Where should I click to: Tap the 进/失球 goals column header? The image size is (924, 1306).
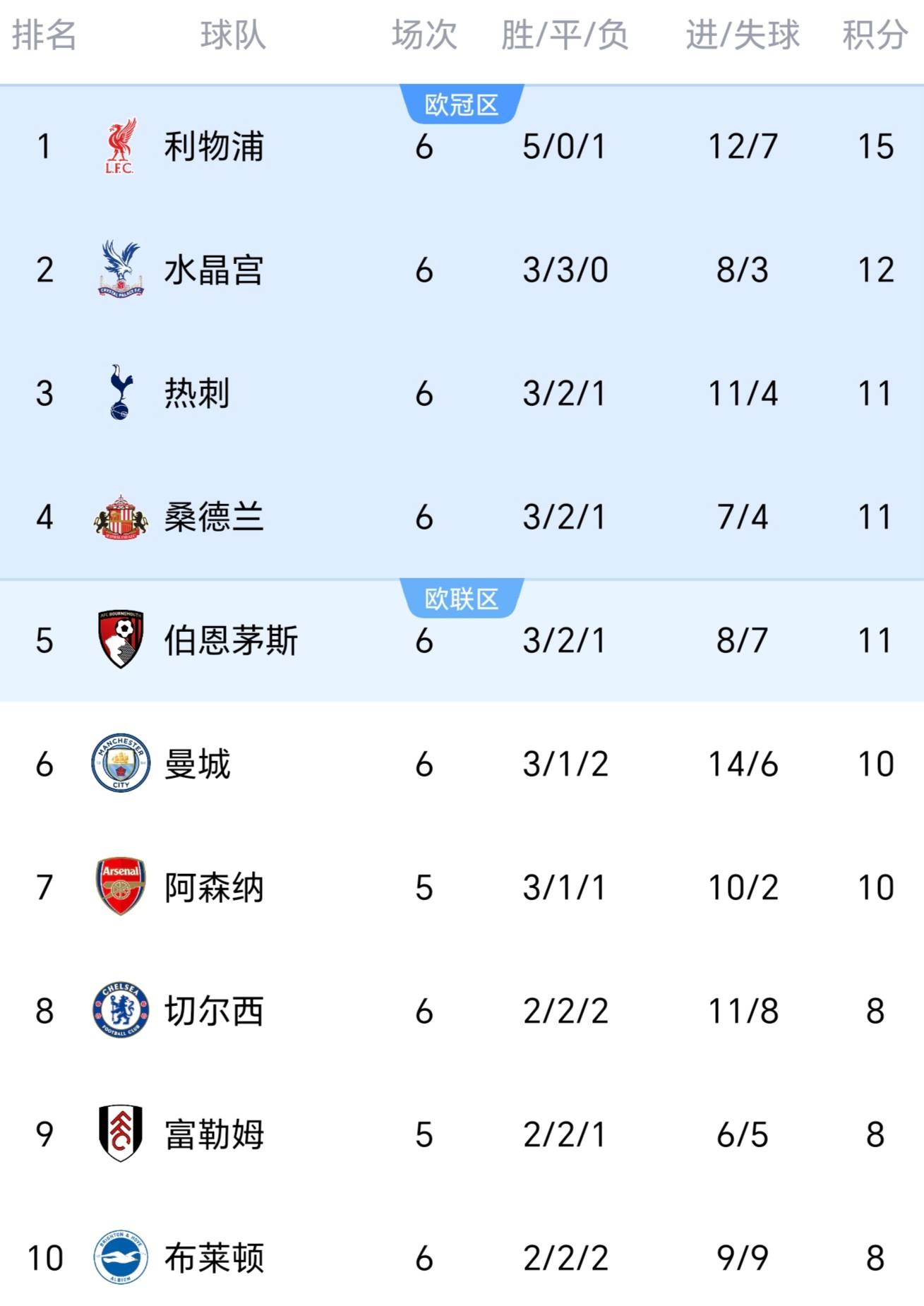(743, 35)
